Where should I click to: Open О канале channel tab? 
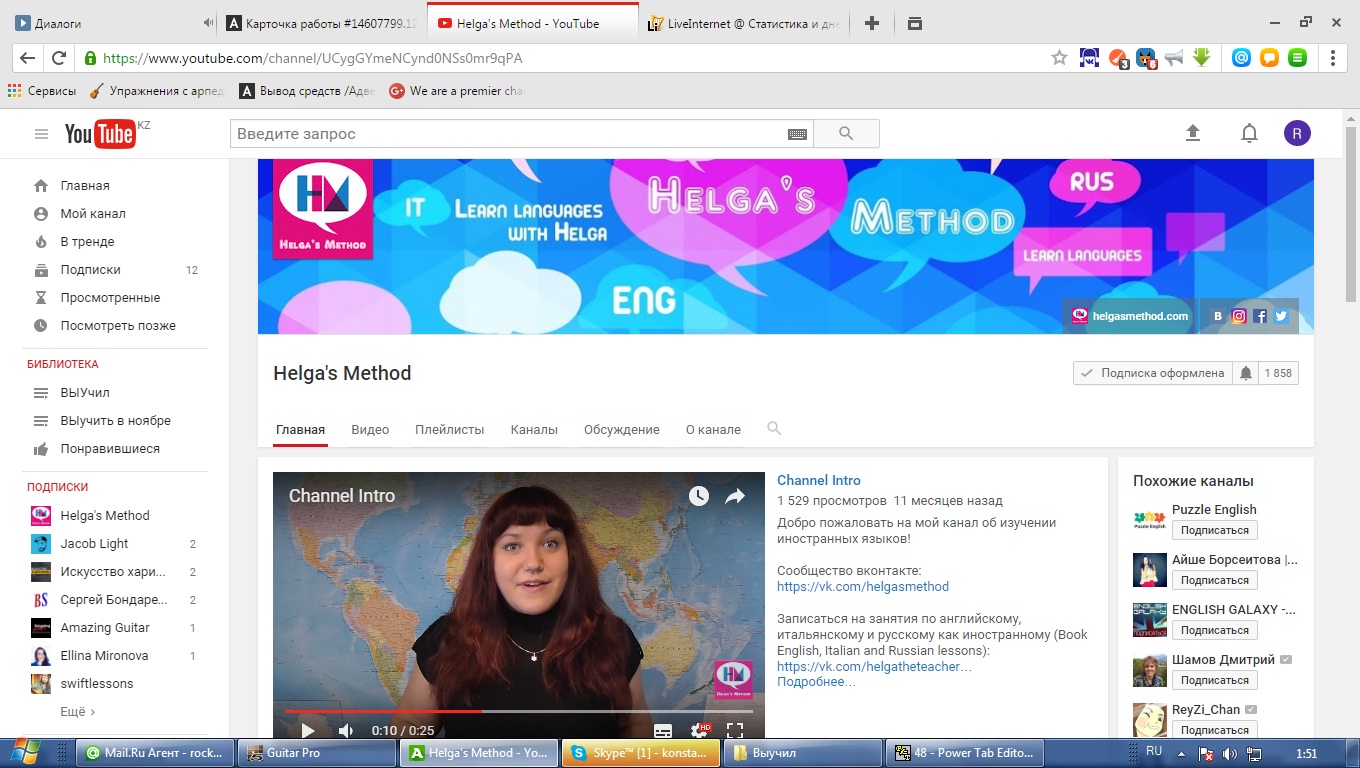(713, 430)
